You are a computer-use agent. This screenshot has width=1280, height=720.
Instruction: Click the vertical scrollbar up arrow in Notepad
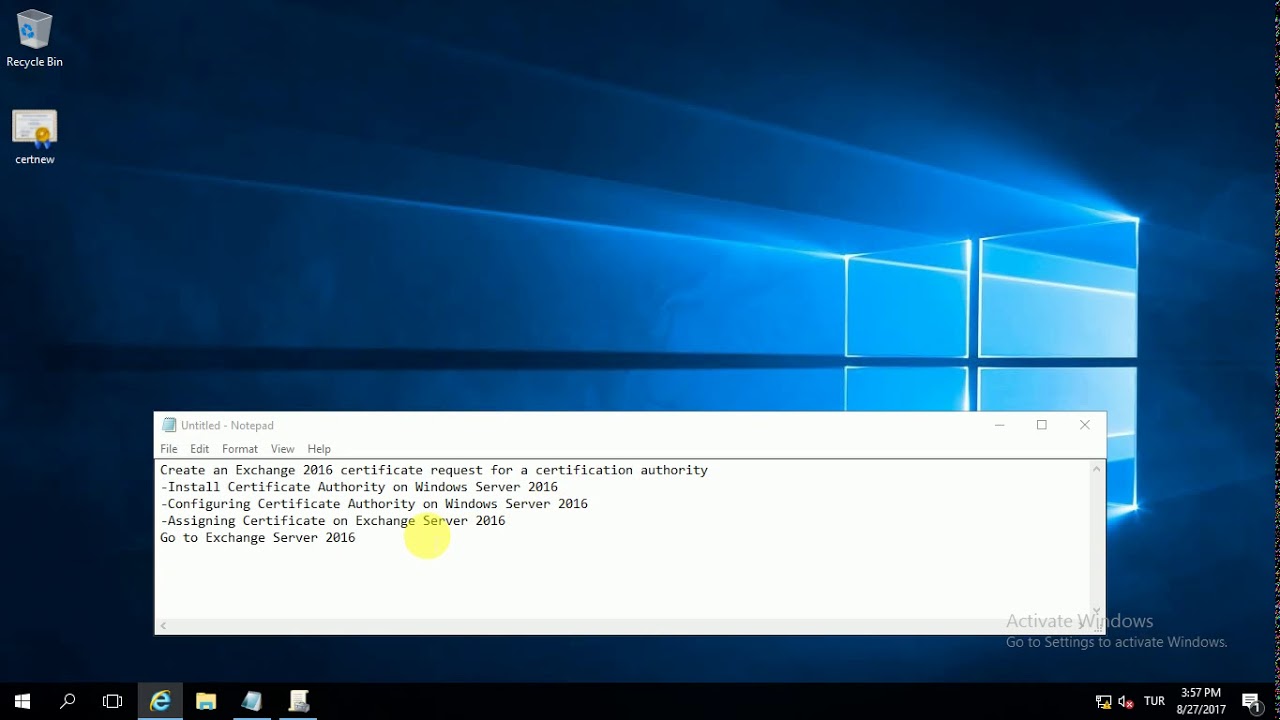1097,468
